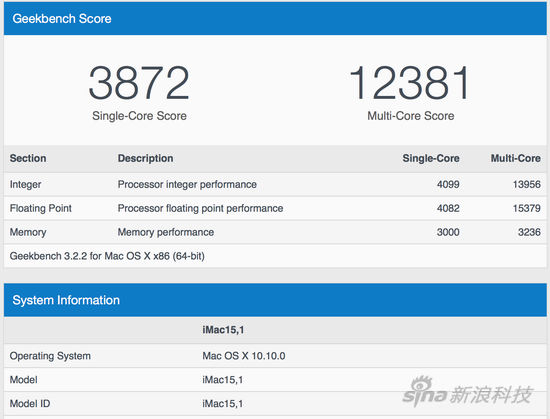Click the Geekbench 3.2.2 version footer text
This screenshot has height=419, width=550.
[107, 256]
